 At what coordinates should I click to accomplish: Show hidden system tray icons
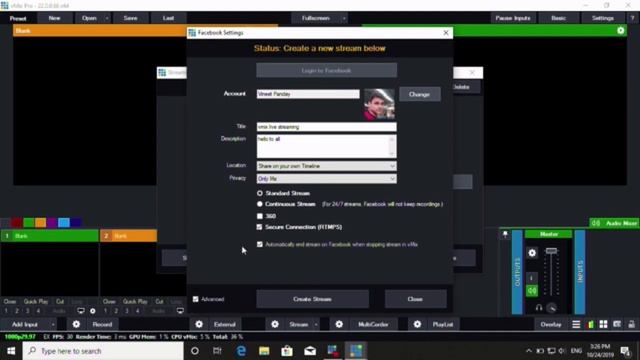[529, 351]
